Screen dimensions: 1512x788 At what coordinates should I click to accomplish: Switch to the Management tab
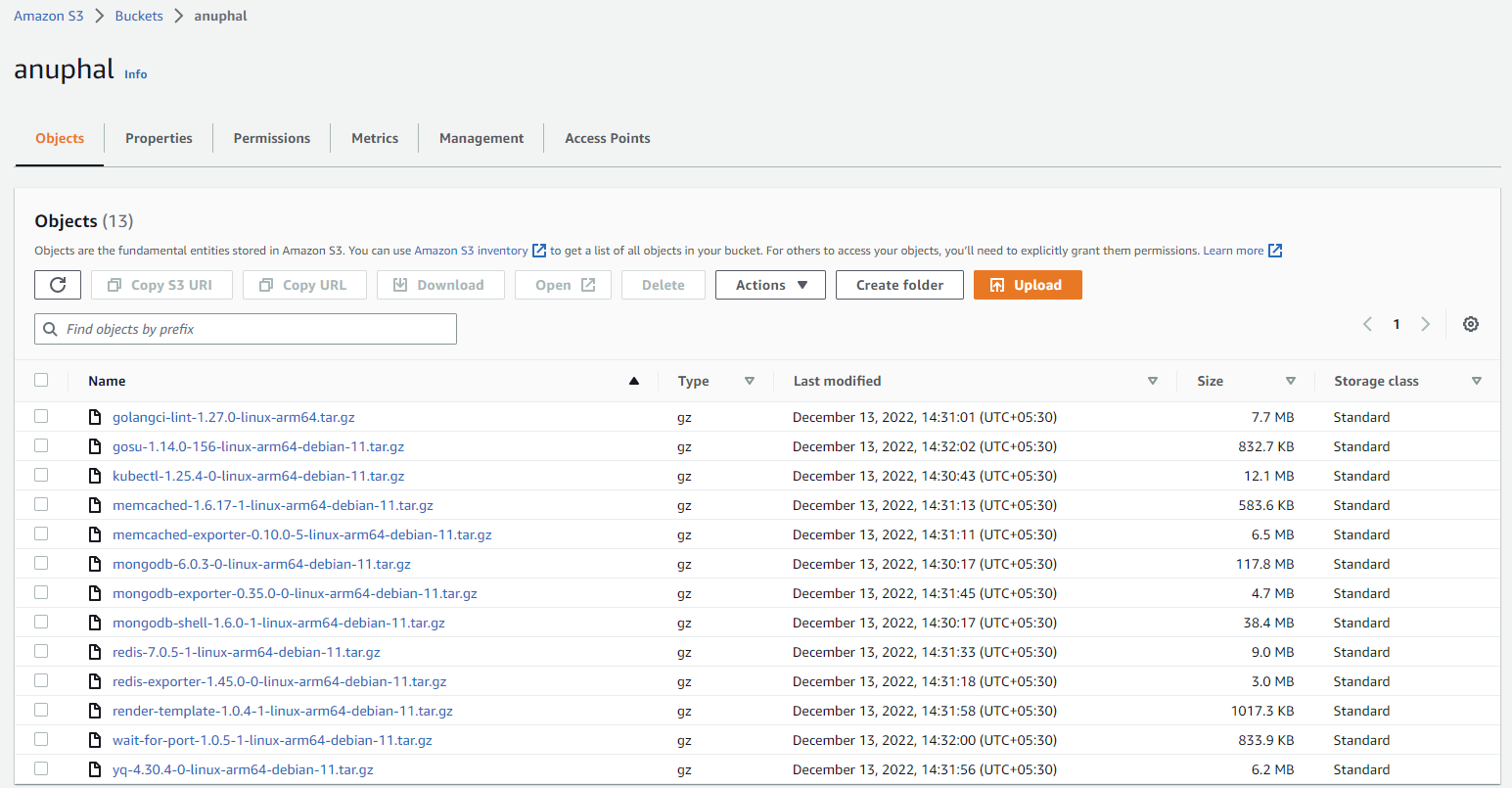[481, 138]
